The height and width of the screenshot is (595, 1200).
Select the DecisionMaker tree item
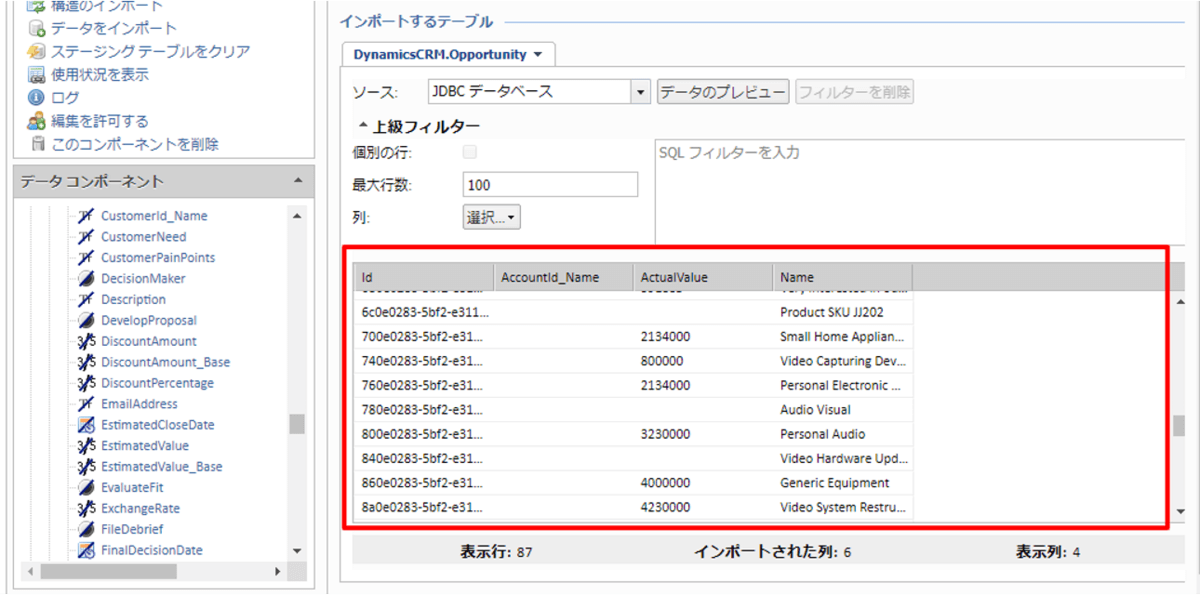[x=143, y=279]
